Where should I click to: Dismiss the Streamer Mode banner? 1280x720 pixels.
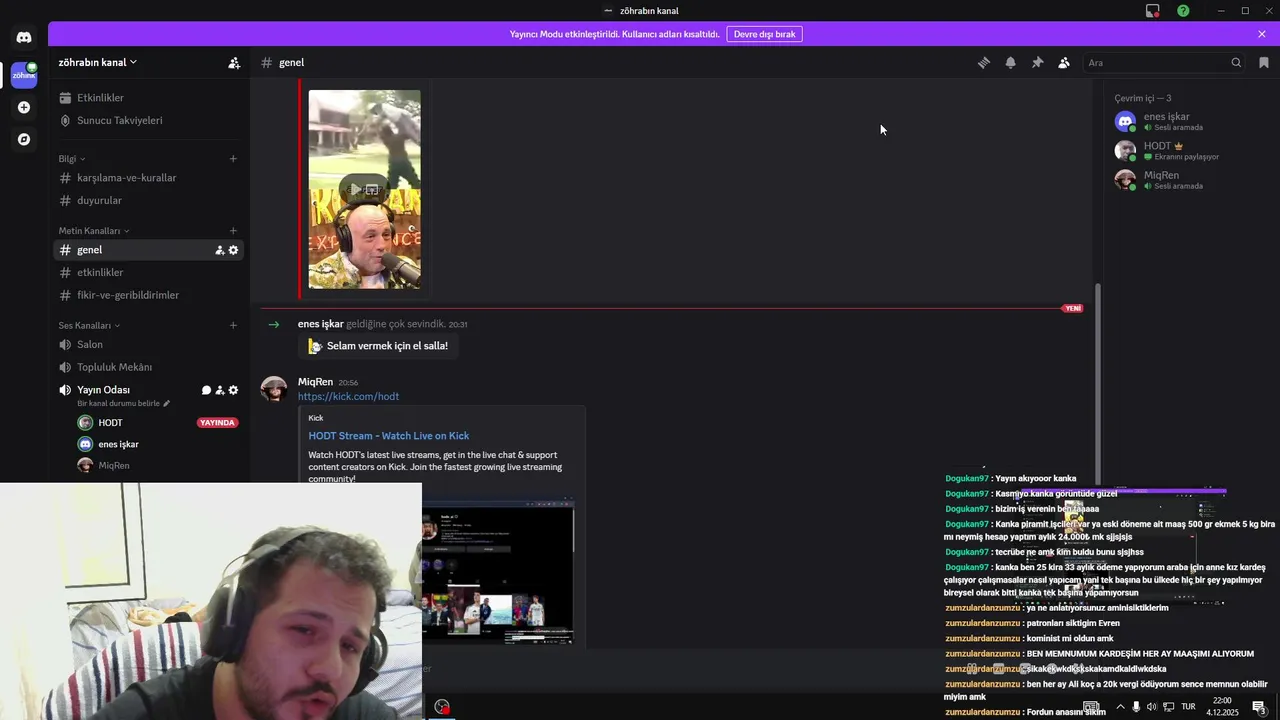pyautogui.click(x=1262, y=34)
